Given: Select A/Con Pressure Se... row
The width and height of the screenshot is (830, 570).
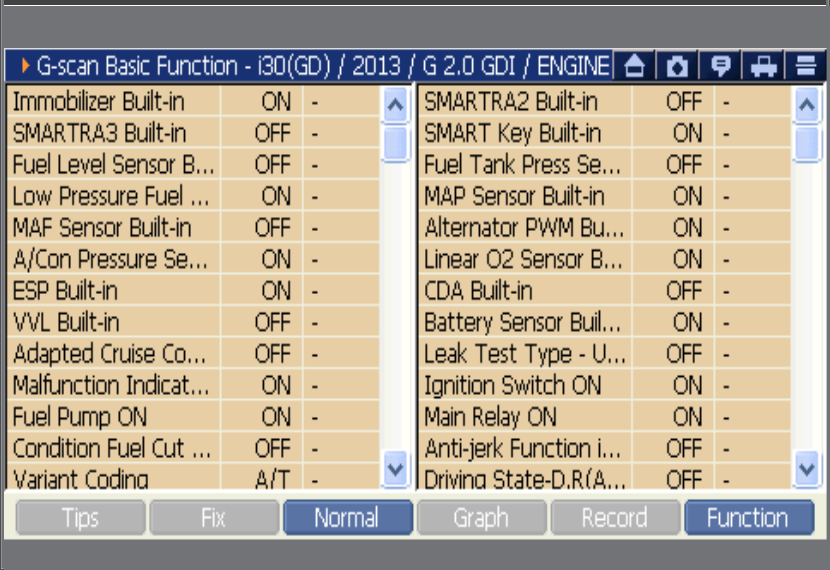Looking at the screenshot, I should click(193, 259).
